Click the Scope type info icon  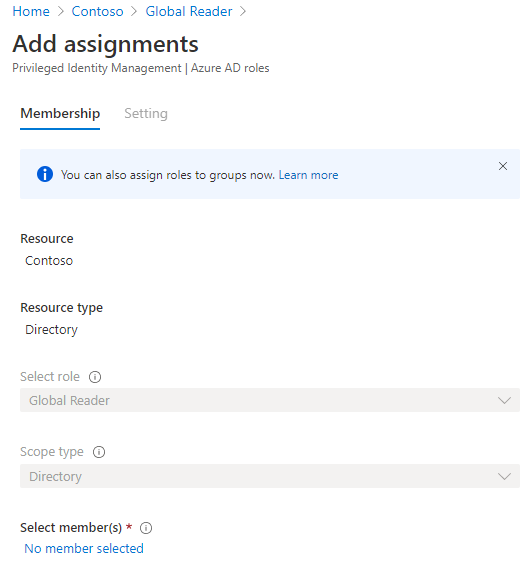click(x=99, y=452)
